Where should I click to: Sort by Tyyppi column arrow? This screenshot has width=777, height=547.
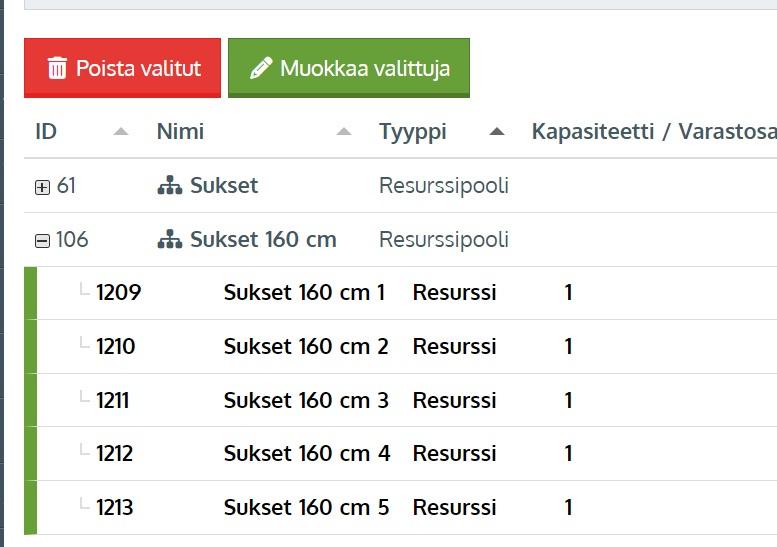coord(497,132)
